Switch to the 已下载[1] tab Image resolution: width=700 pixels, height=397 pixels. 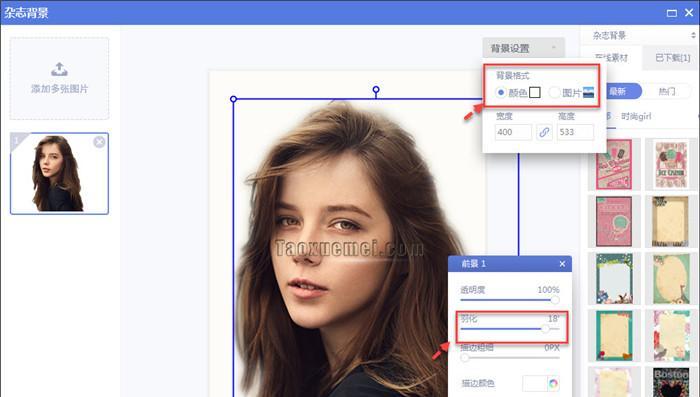pos(672,58)
